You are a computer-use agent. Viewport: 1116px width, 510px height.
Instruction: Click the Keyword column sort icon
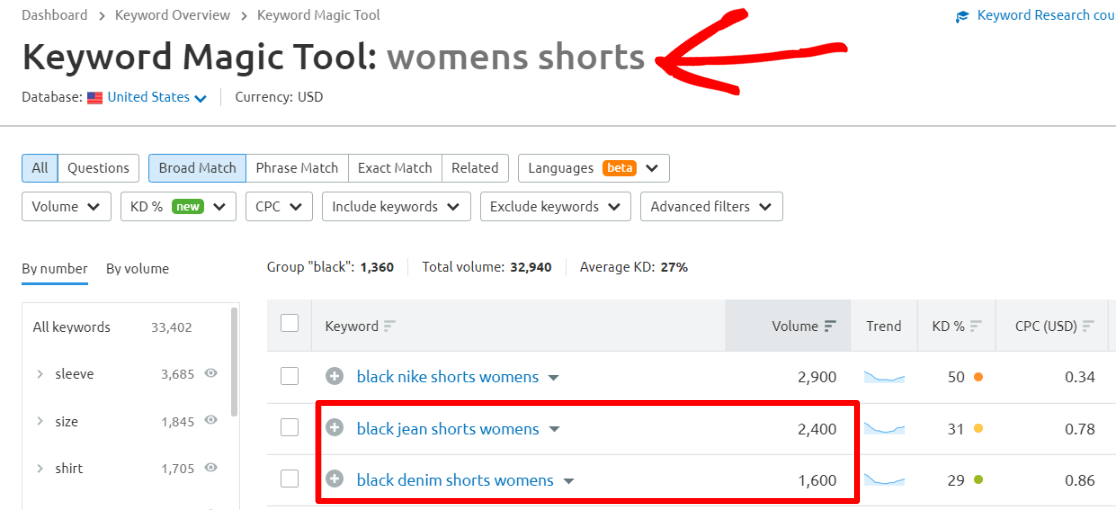[389, 326]
